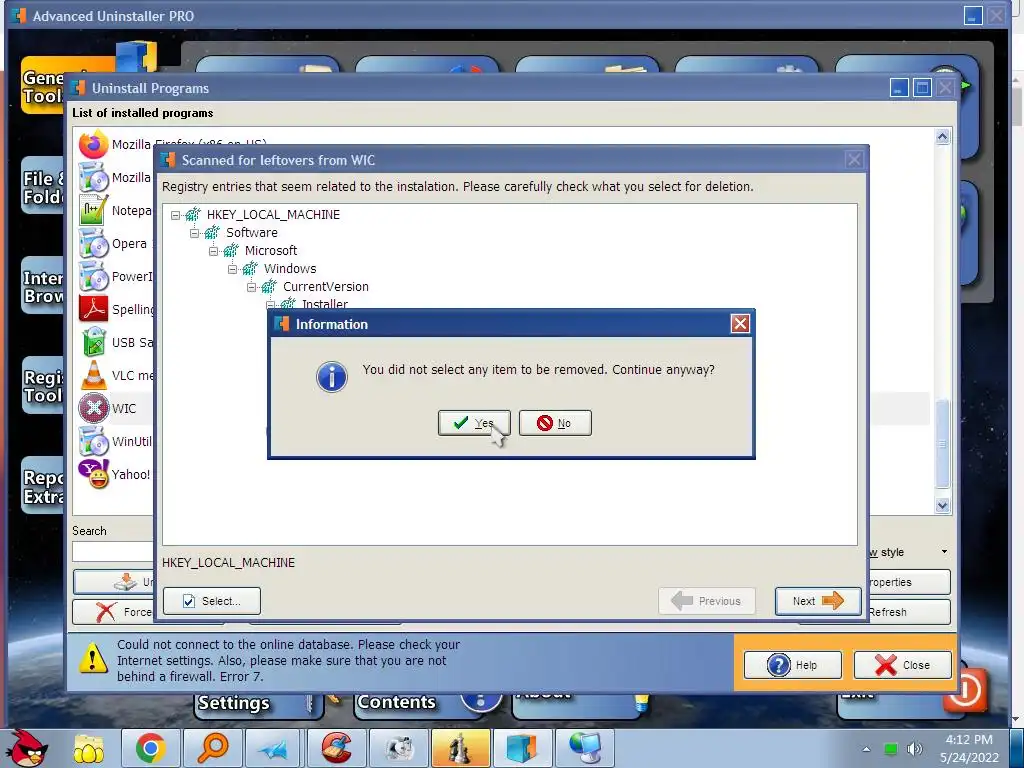Click the blue information icon
The height and width of the screenshot is (768, 1024).
point(332,377)
